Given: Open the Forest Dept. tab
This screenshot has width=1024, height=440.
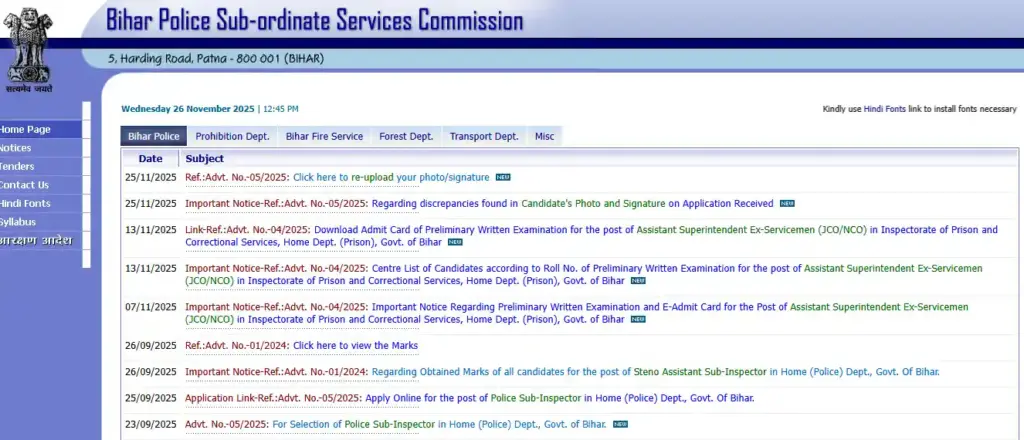Looking at the screenshot, I should pos(406,137).
